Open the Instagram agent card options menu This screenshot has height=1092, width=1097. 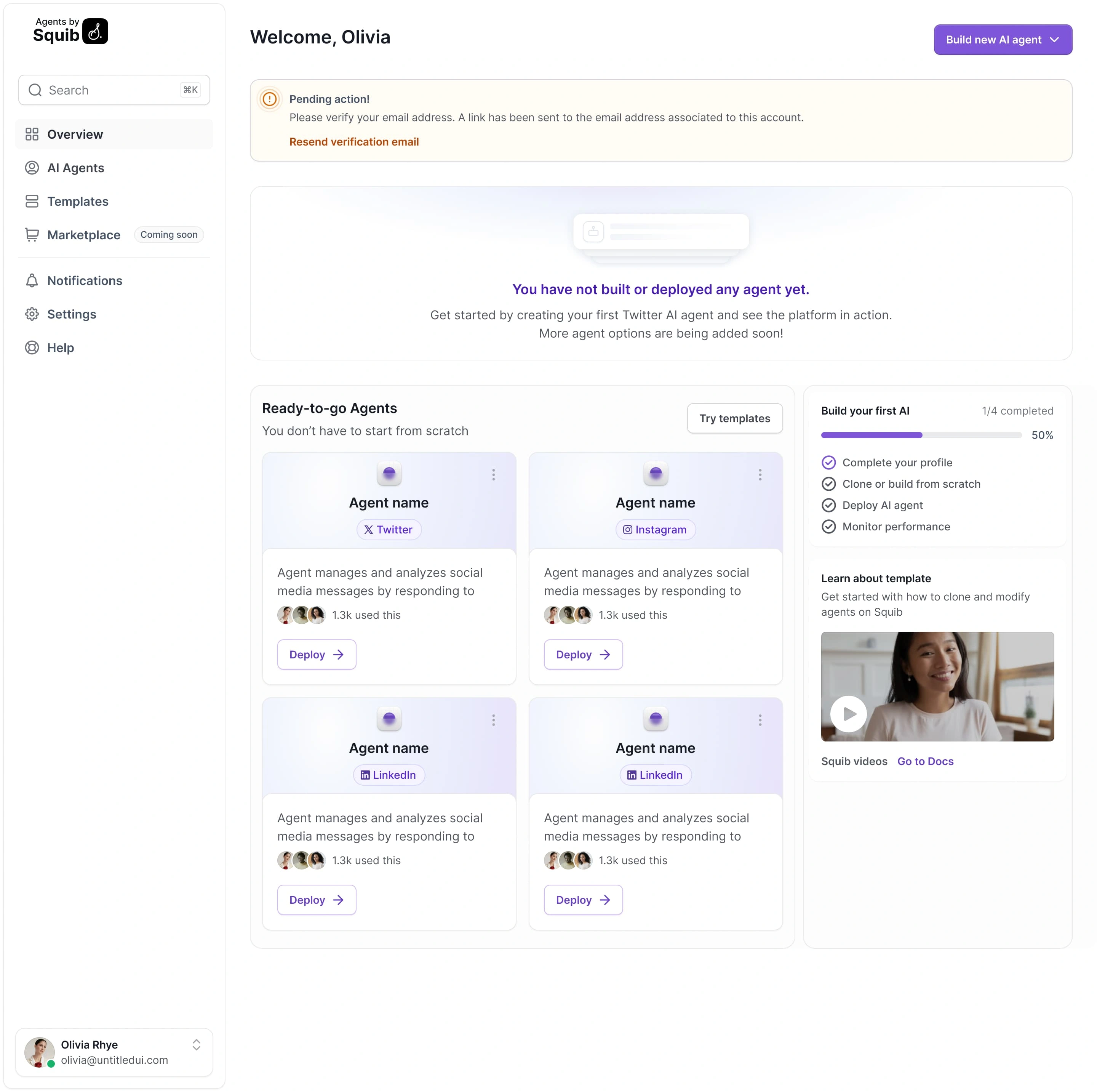click(760, 475)
